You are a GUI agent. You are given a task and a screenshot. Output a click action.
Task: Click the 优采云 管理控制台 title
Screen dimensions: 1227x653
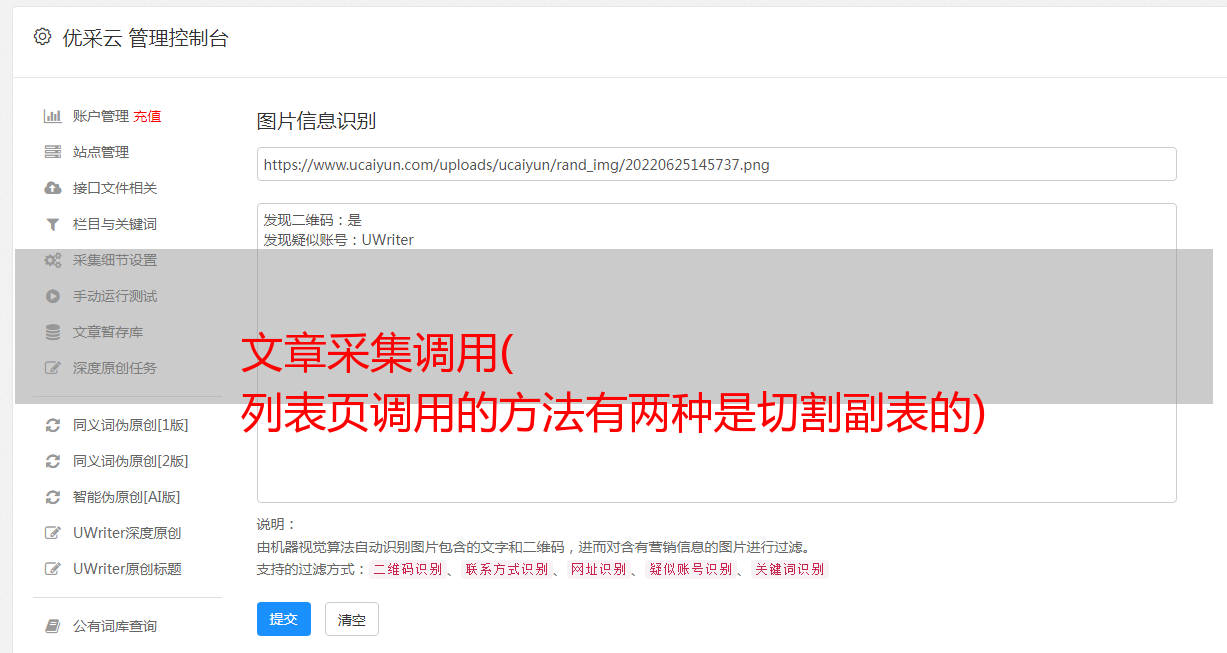pyautogui.click(x=146, y=38)
